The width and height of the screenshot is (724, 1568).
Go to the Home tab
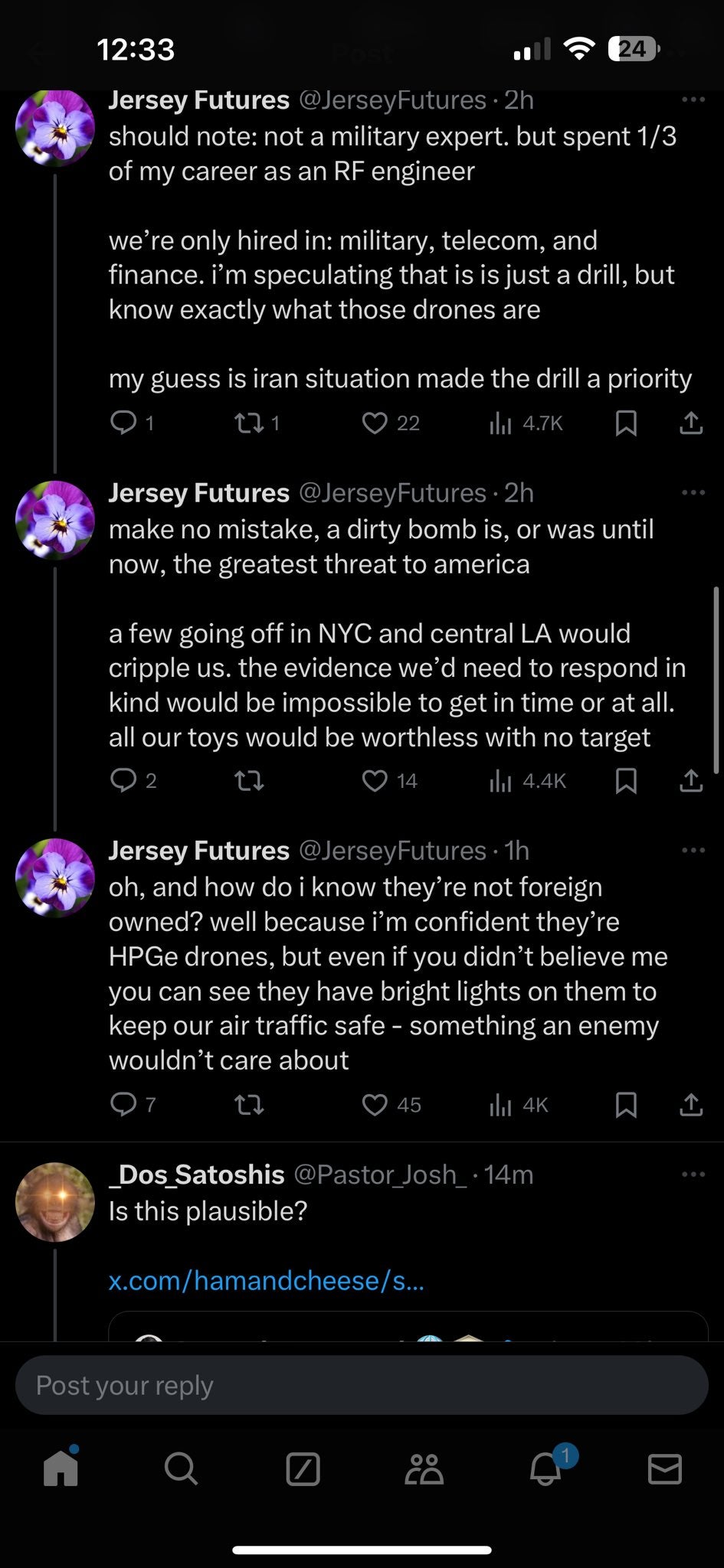point(61,1468)
